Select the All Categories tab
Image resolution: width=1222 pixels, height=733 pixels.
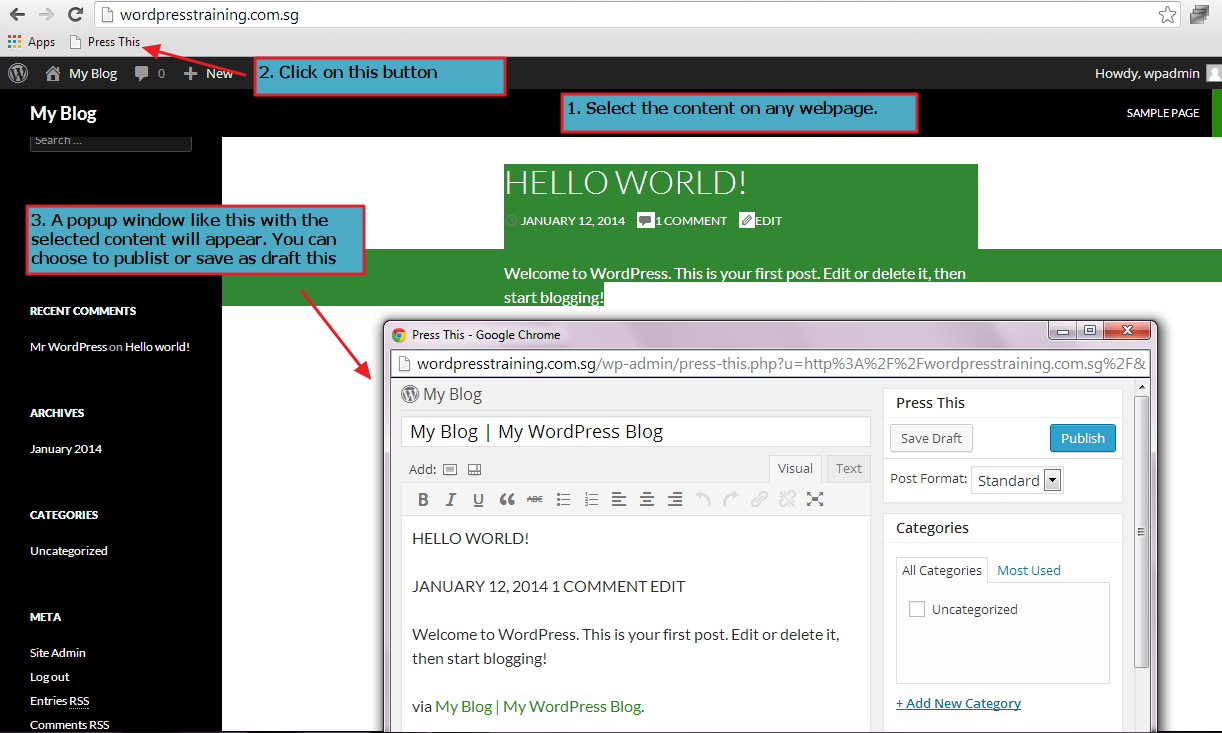942,570
